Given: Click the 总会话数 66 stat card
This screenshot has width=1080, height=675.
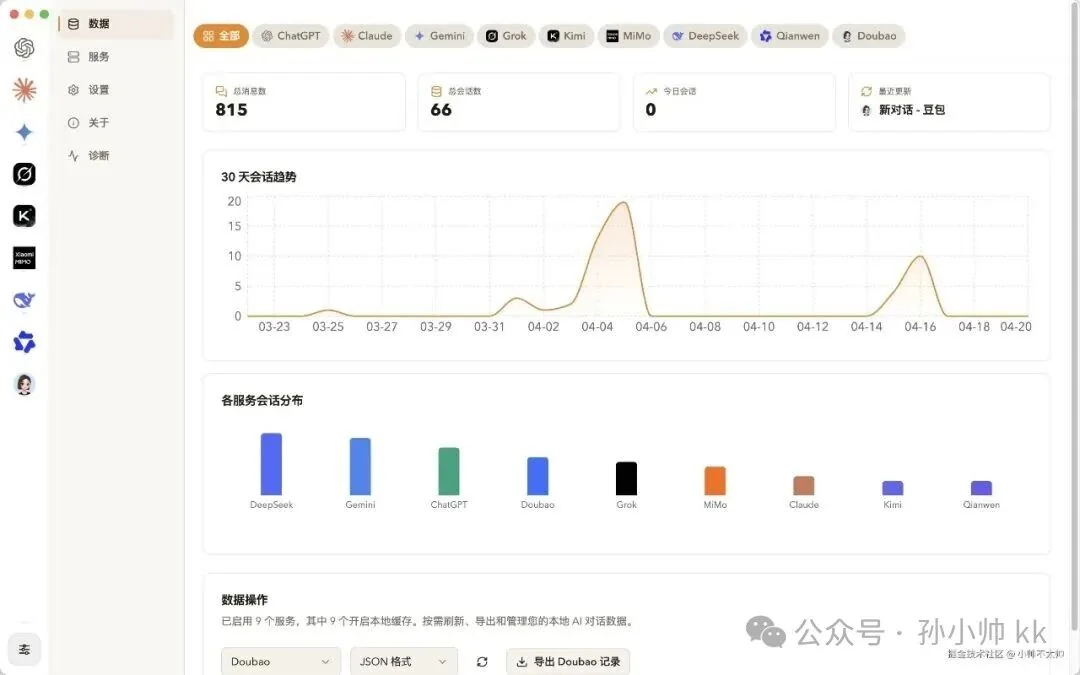Looking at the screenshot, I should click(519, 102).
